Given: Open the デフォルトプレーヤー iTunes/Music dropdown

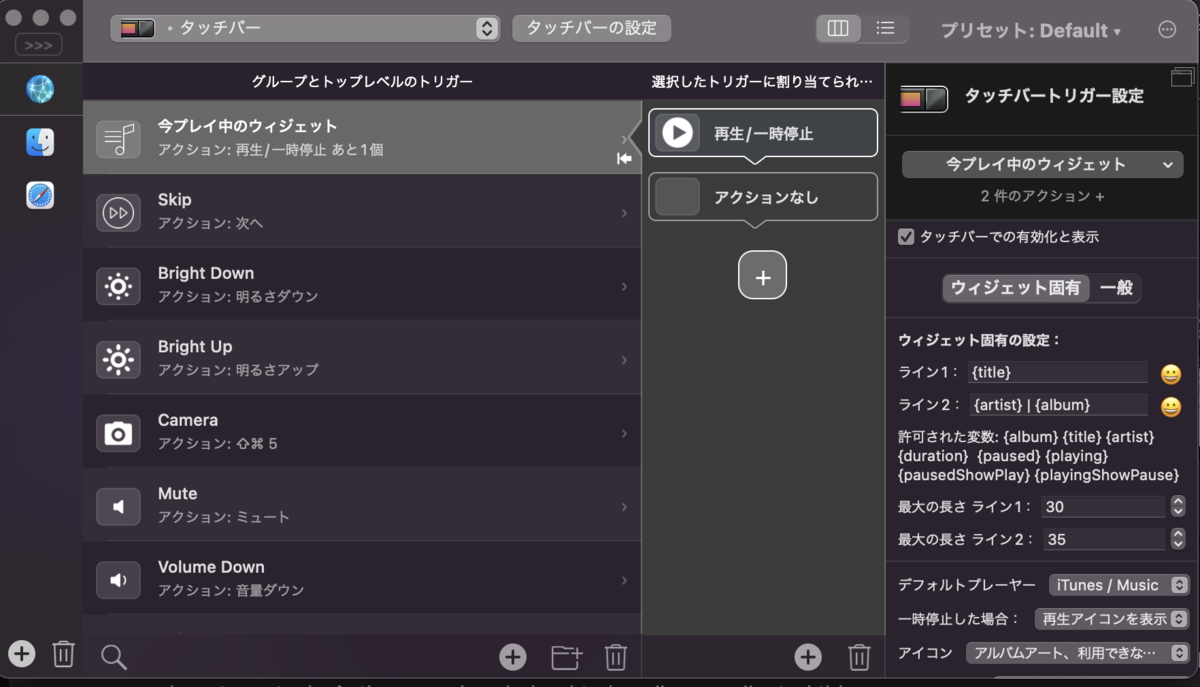Looking at the screenshot, I should point(1118,585).
